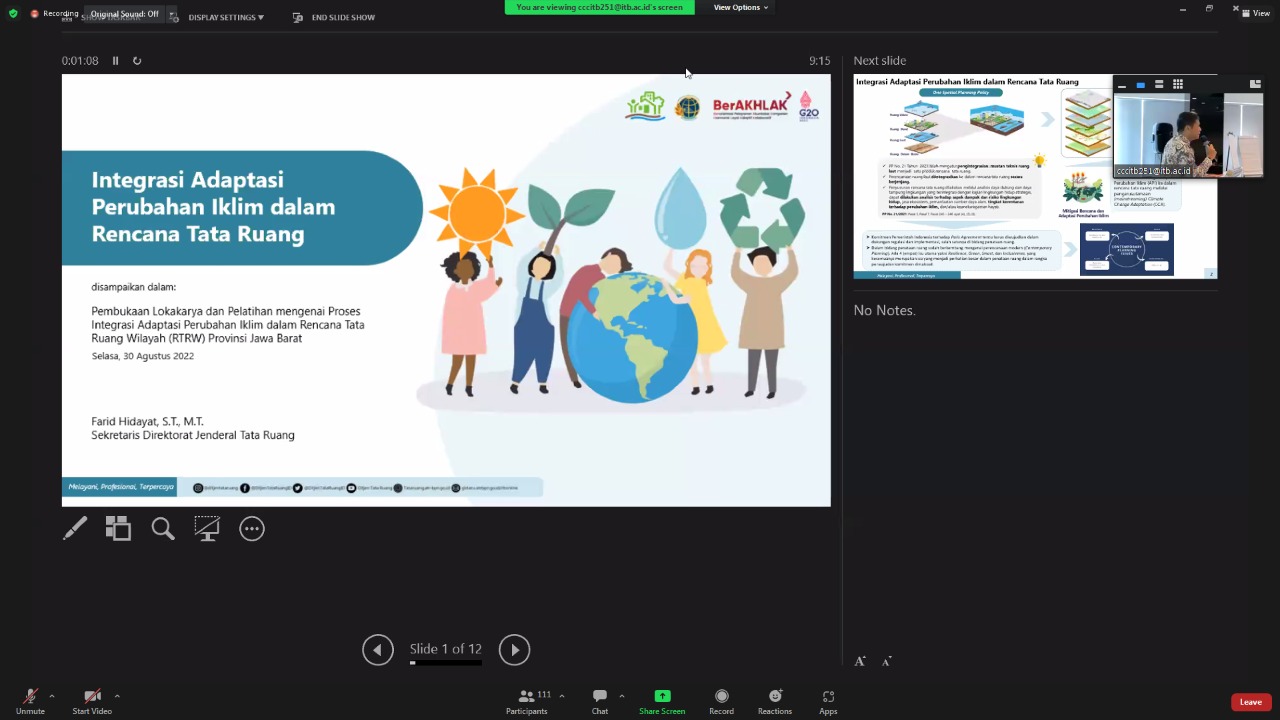Click the red Leave button
This screenshot has height=720, width=1280.
(1250, 702)
